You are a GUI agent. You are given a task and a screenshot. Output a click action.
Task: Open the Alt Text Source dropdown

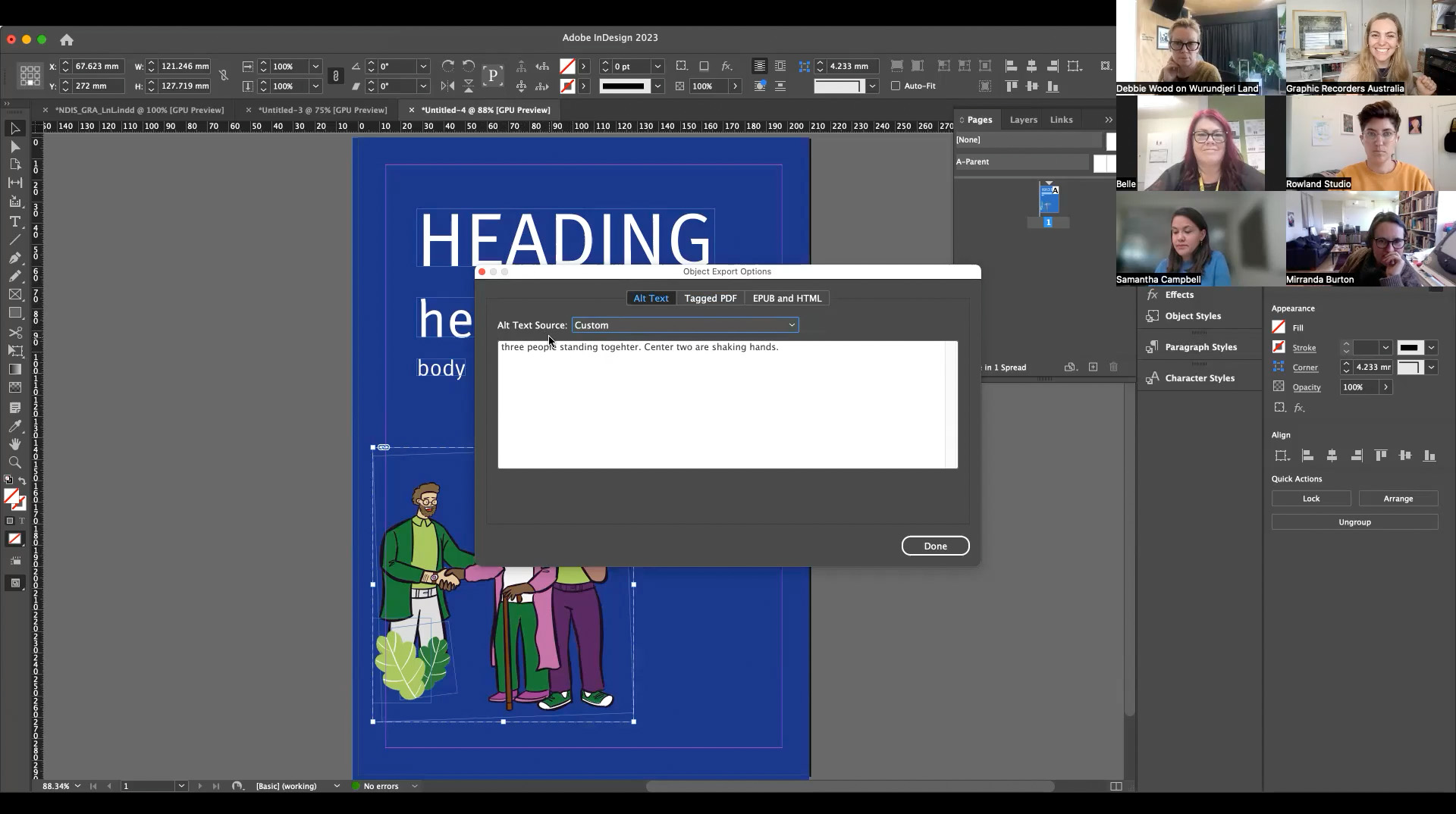click(792, 324)
